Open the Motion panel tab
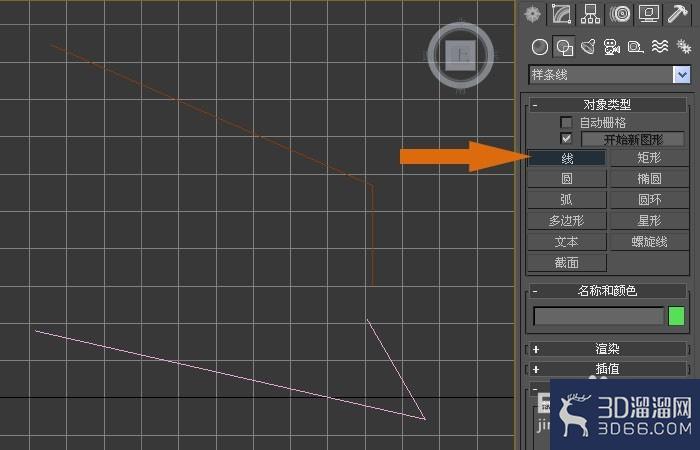Image resolution: width=700 pixels, height=450 pixels. 620,14
